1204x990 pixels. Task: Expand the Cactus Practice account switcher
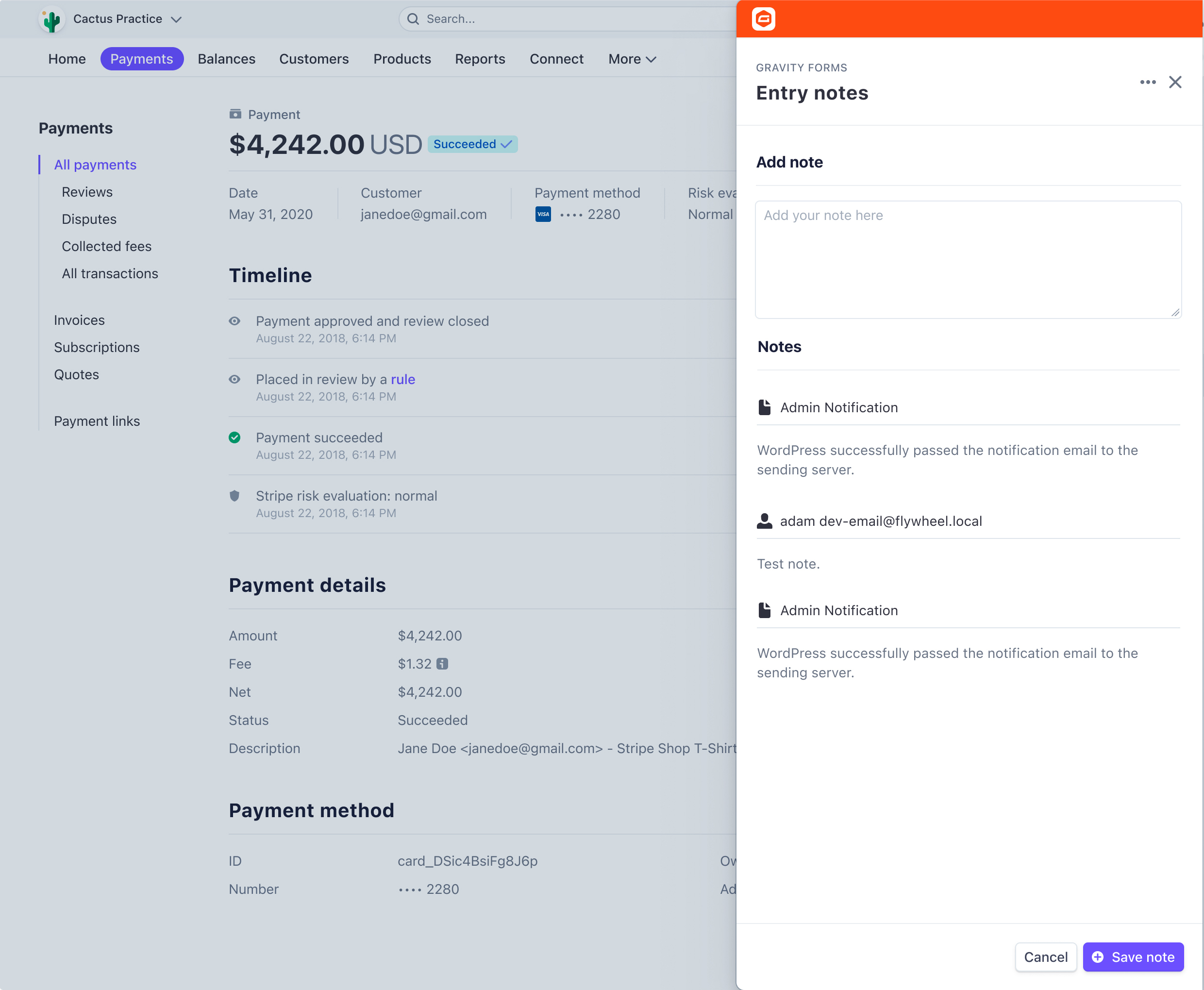point(176,19)
